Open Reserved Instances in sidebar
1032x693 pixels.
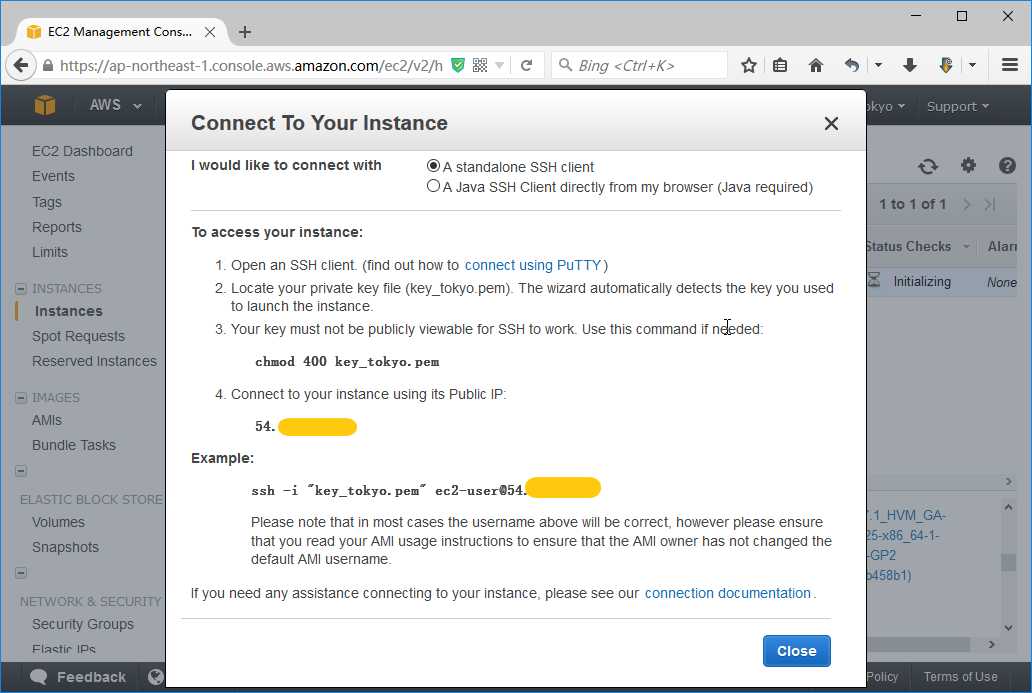(94, 361)
